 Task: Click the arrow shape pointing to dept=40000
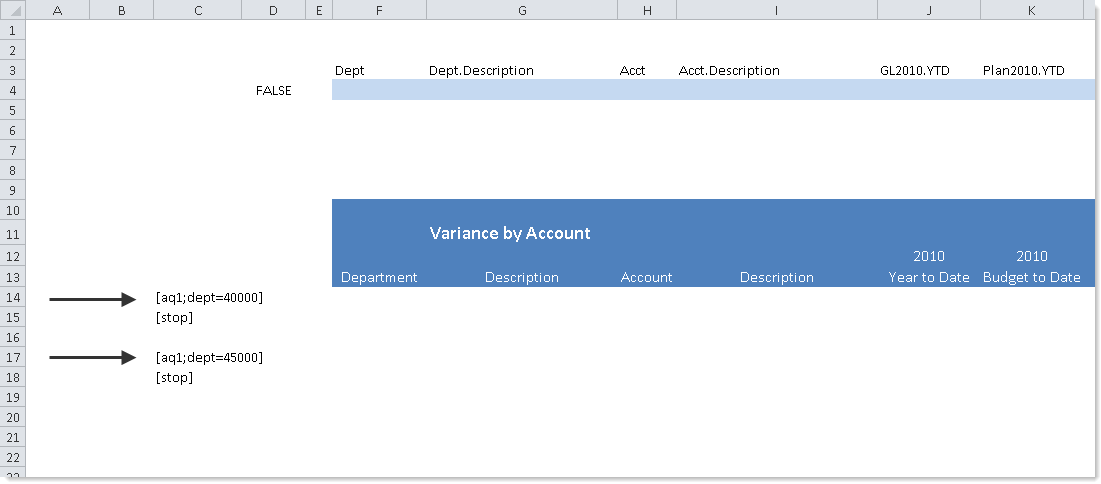coord(92,298)
